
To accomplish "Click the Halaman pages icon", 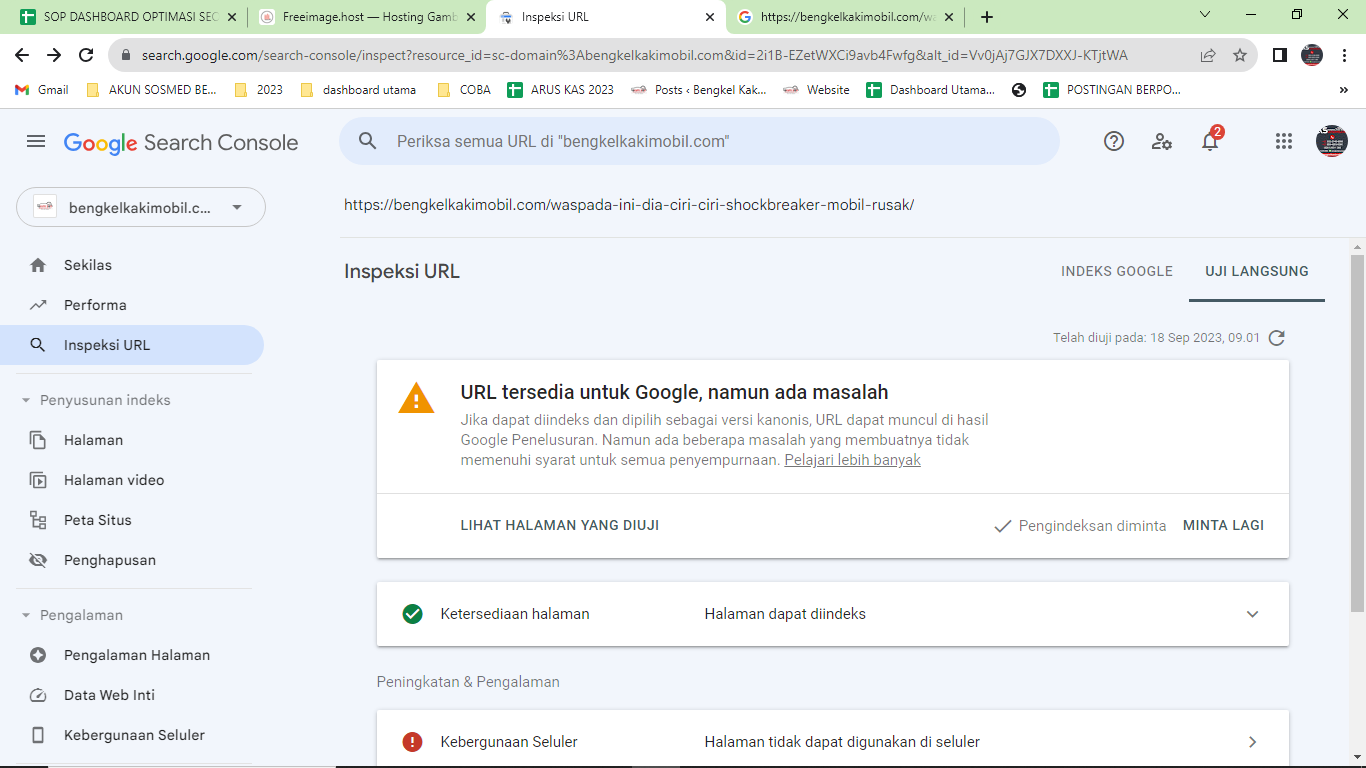I will coord(38,440).
